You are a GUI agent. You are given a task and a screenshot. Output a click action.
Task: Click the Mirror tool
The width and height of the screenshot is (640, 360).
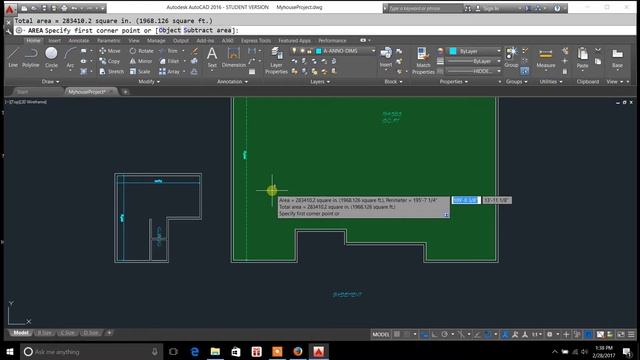(141, 61)
